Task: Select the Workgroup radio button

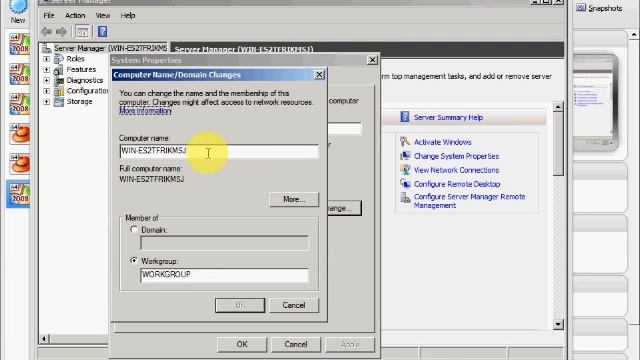Action: [x=134, y=260]
